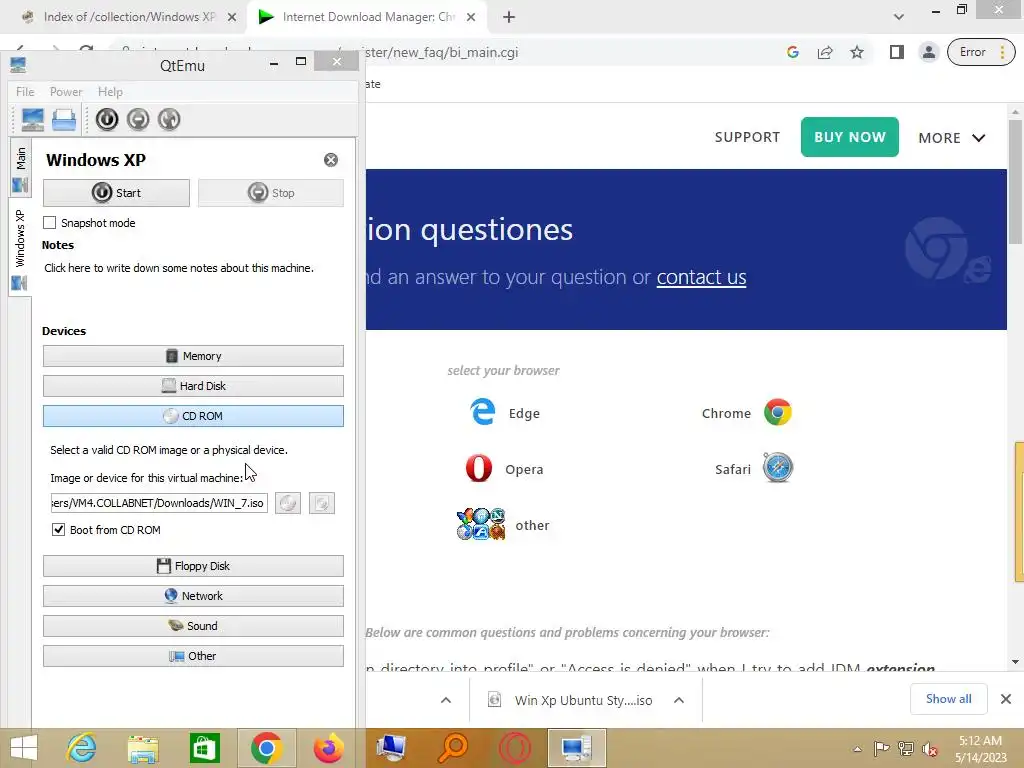Select the Internet Download Manager browser tab
Image resolution: width=1024 pixels, height=768 pixels.
coord(368,17)
